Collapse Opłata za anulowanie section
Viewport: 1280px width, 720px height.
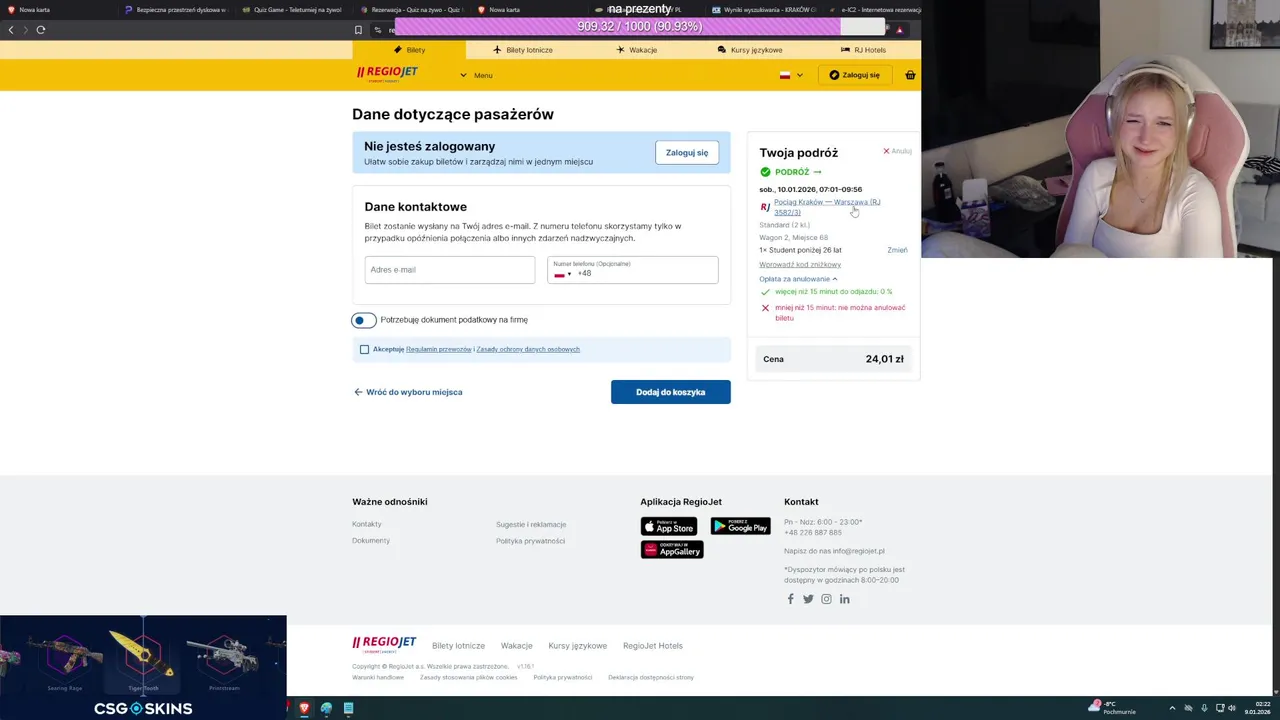pyautogui.click(x=798, y=279)
